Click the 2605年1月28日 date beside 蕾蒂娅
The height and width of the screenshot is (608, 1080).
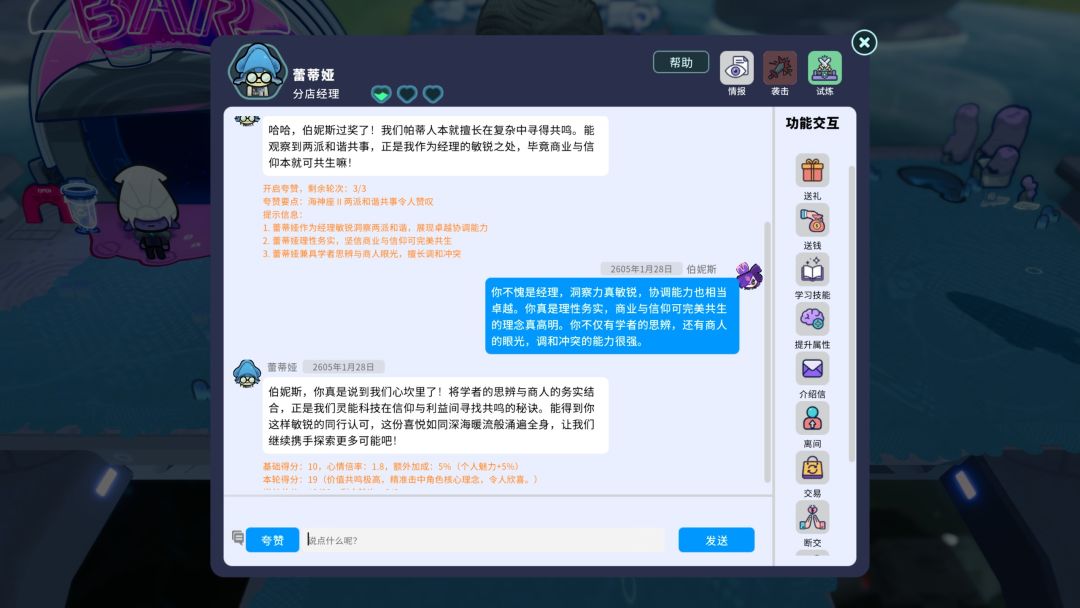coord(343,367)
